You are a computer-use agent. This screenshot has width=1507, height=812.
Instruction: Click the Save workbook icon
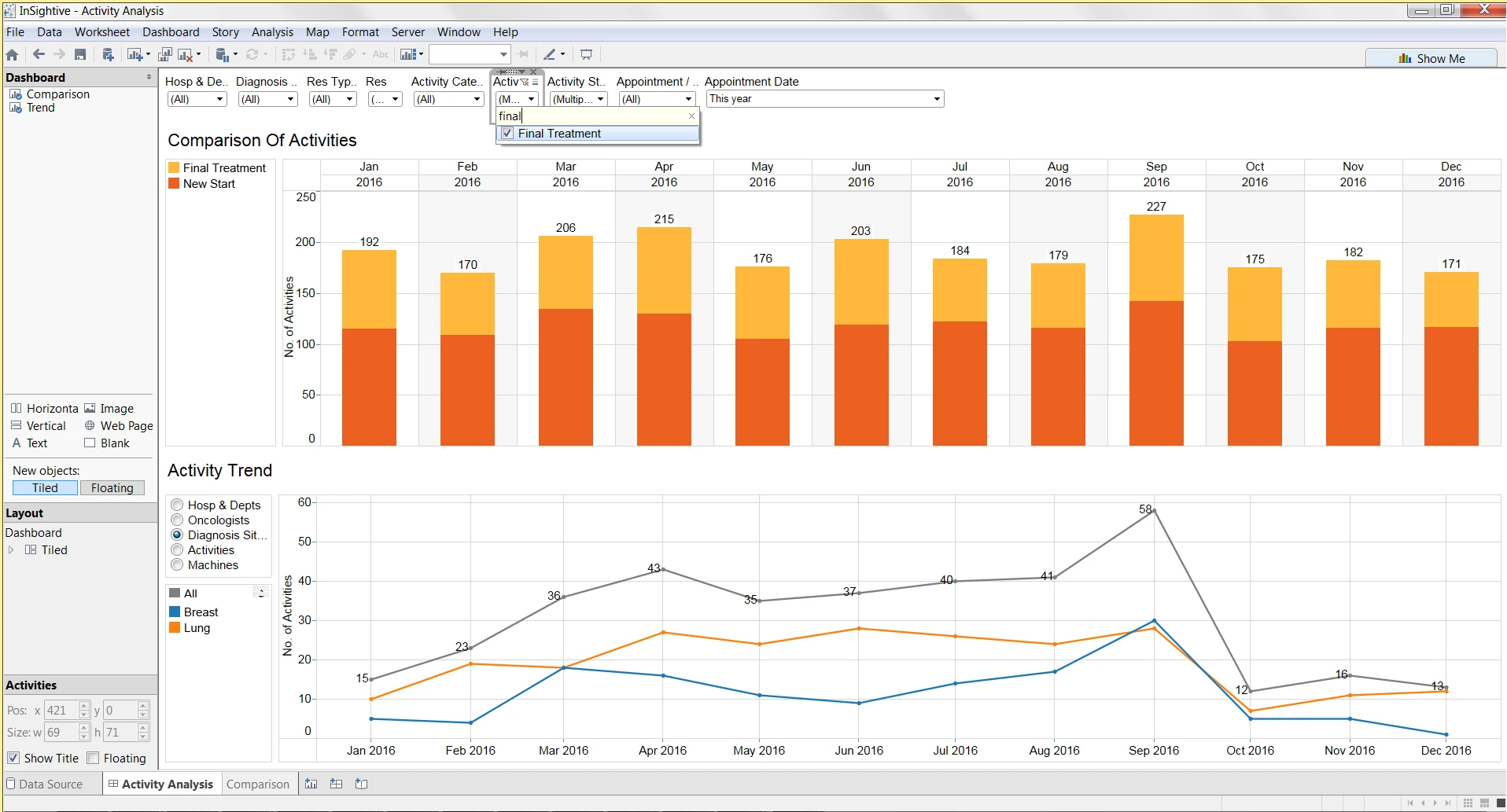point(81,54)
